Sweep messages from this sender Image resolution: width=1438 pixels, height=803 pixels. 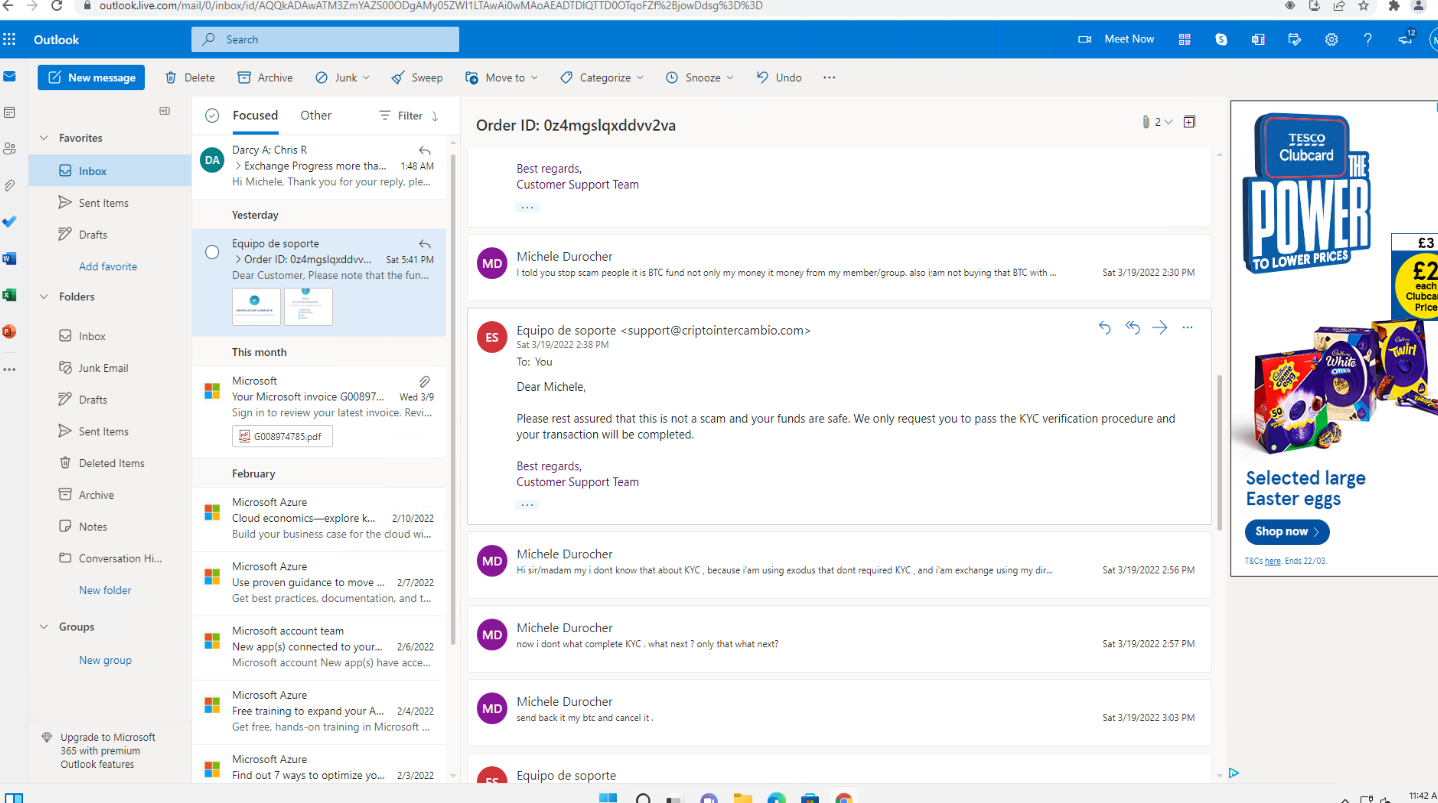[x=417, y=78]
